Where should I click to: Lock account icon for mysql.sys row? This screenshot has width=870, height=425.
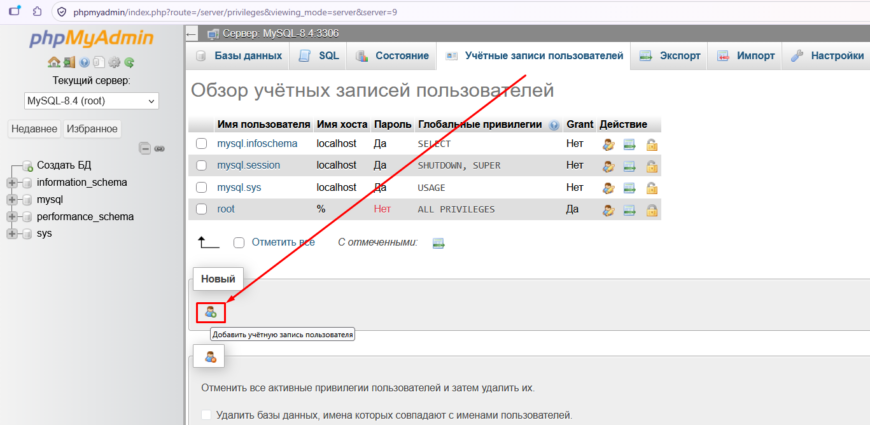click(x=651, y=189)
